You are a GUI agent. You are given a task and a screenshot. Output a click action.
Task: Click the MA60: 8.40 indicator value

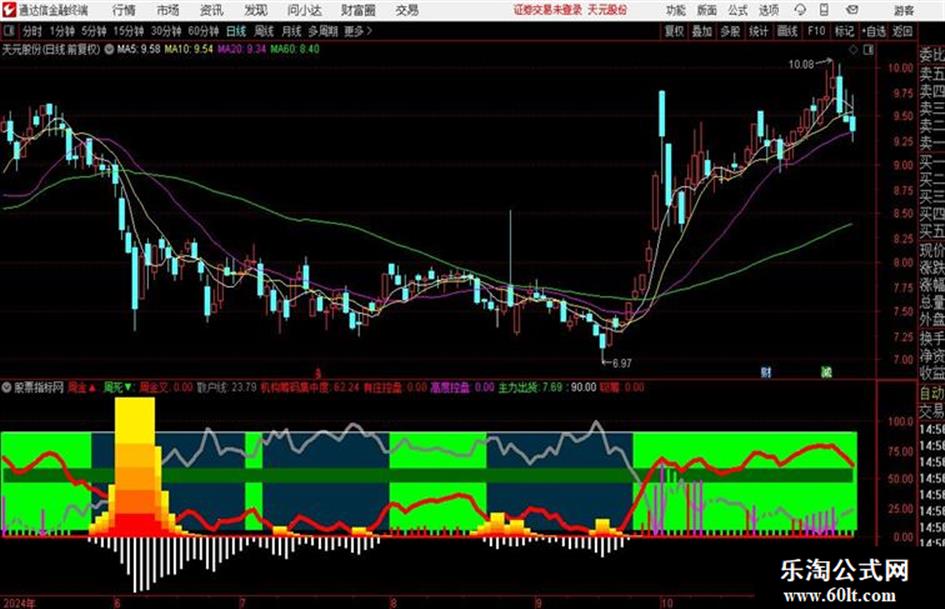point(295,49)
